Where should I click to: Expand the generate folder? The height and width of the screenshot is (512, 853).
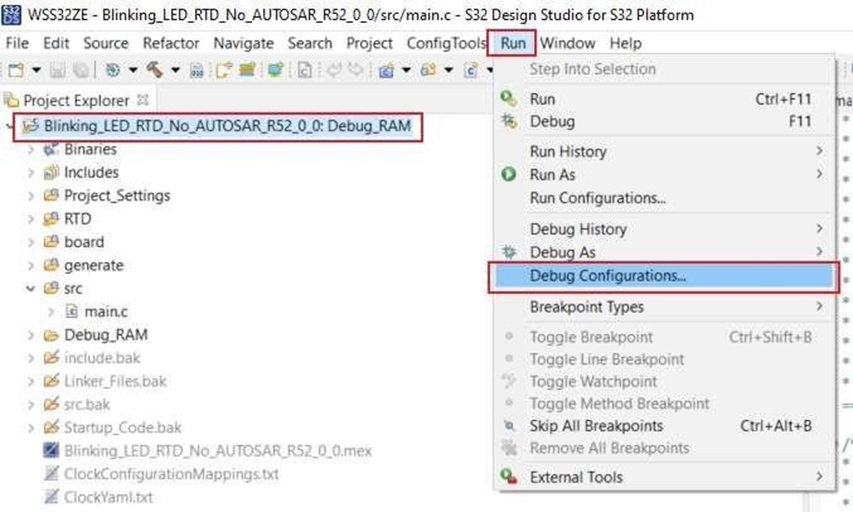tap(31, 266)
